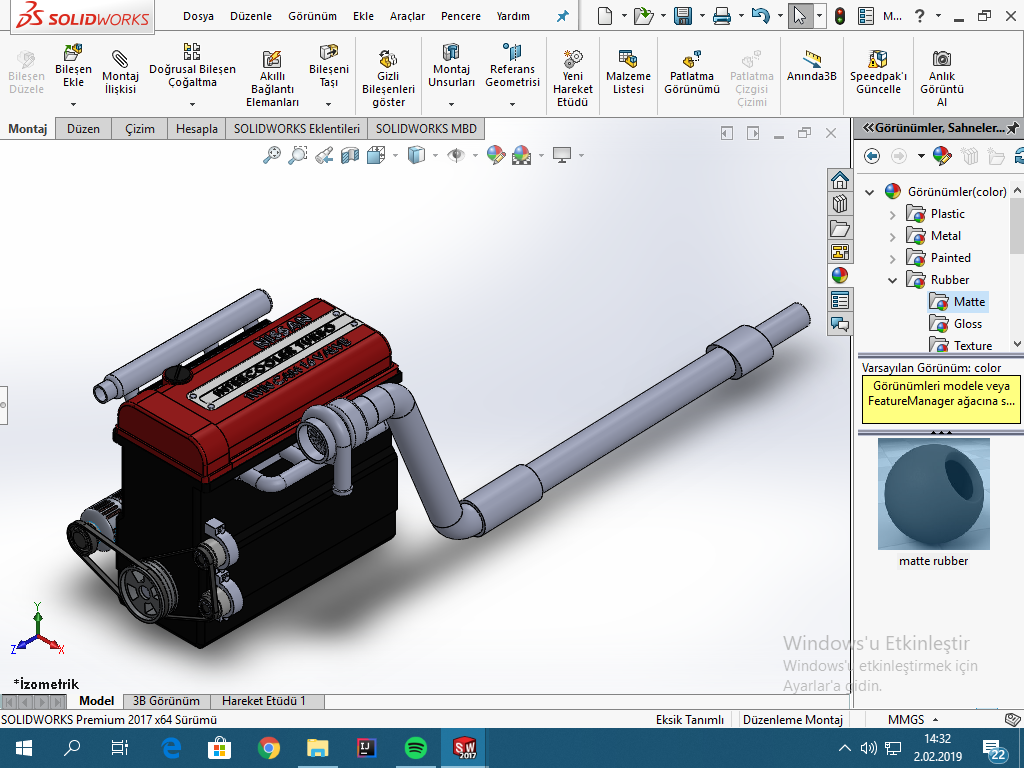
Task: Click the Rebuild traffic light icon
Action: pyautogui.click(x=840, y=16)
